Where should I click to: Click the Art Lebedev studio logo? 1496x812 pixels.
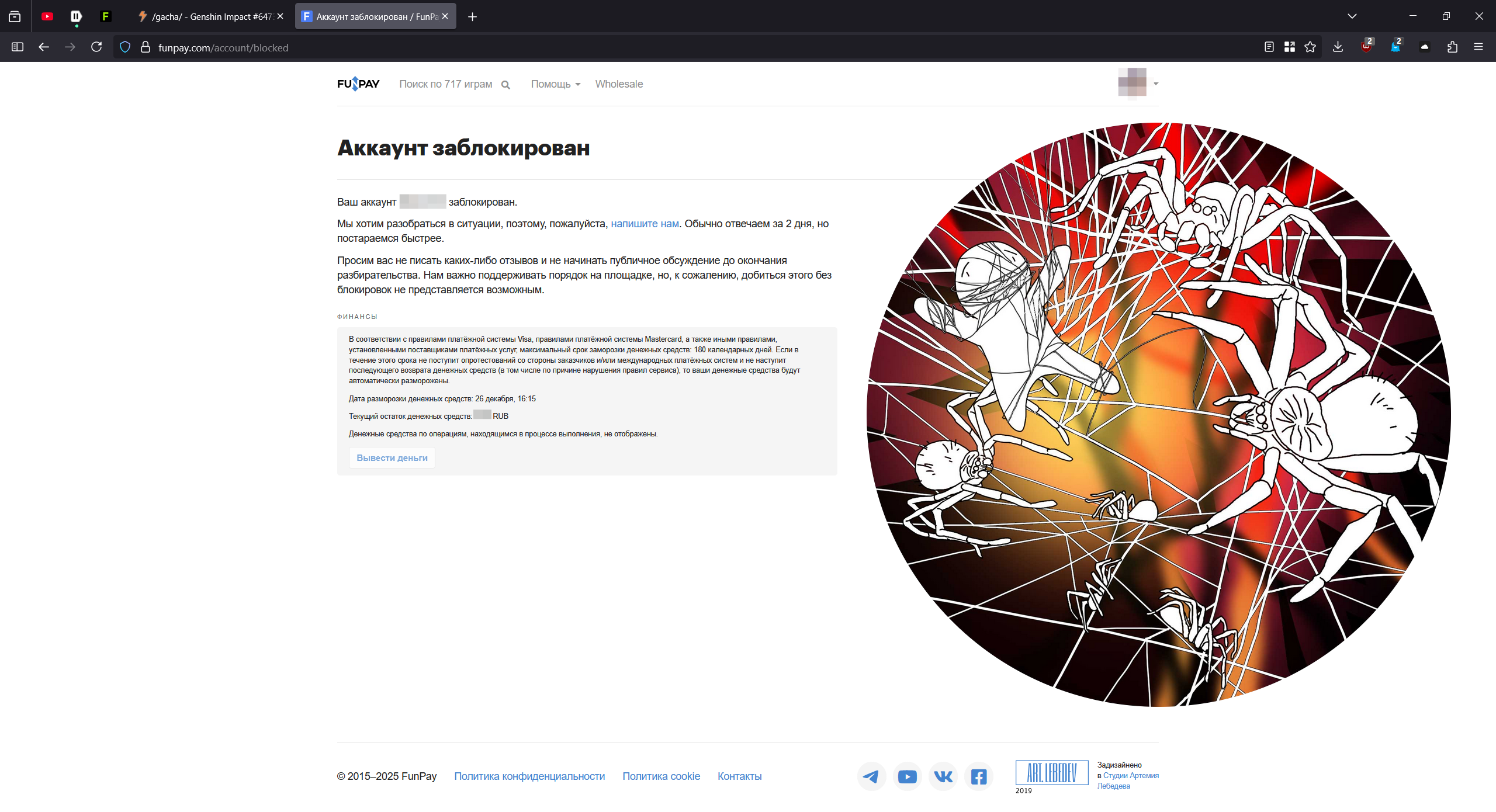pos(1051,773)
